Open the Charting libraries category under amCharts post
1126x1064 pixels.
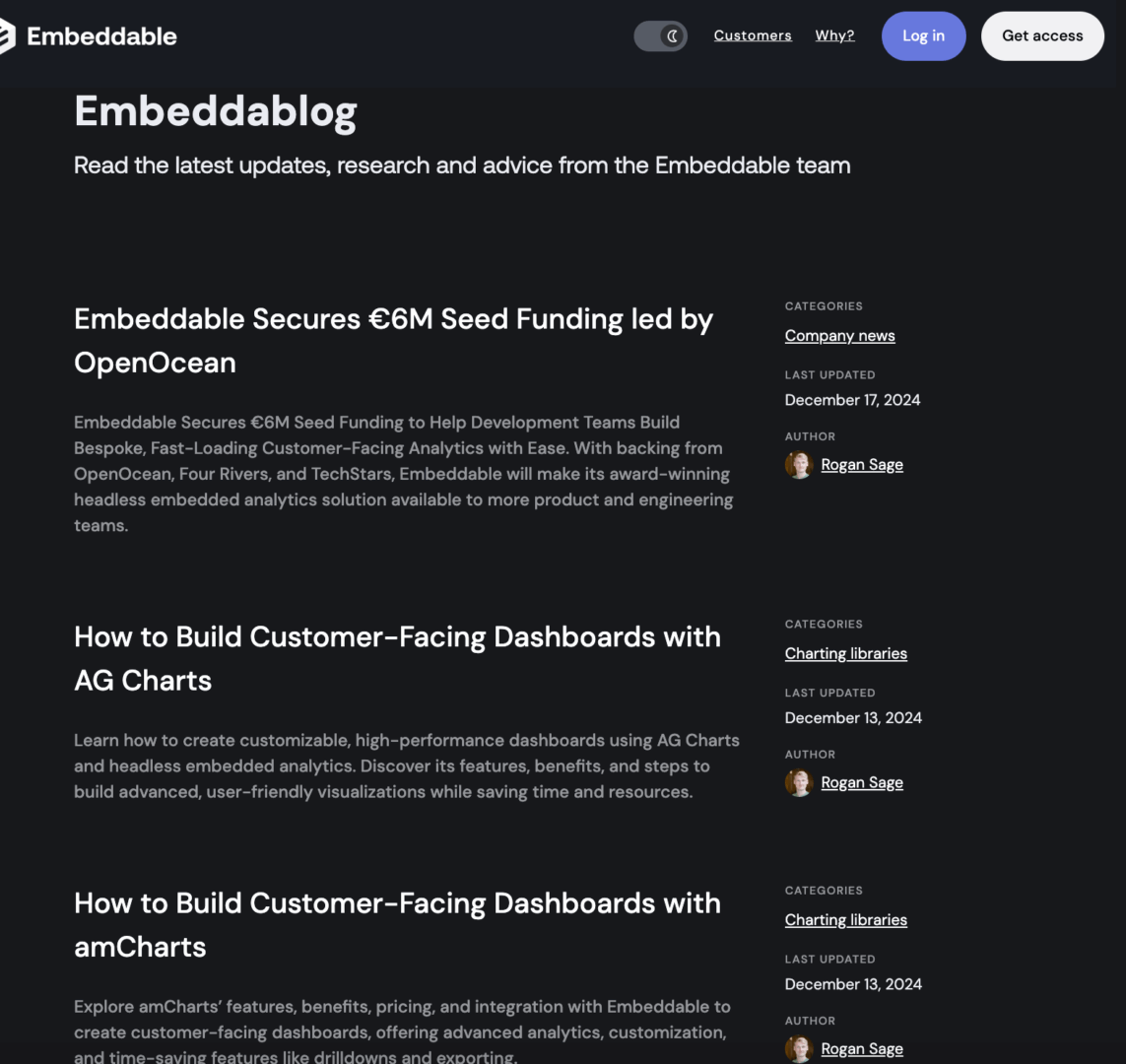click(x=845, y=919)
